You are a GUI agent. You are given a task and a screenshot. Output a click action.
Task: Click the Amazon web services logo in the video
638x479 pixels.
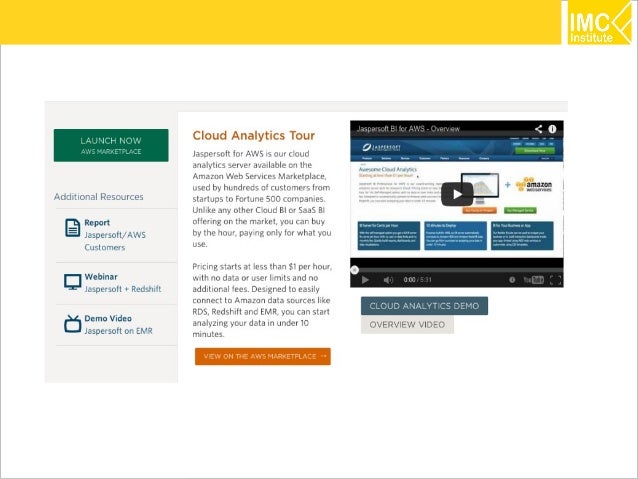tap(534, 184)
